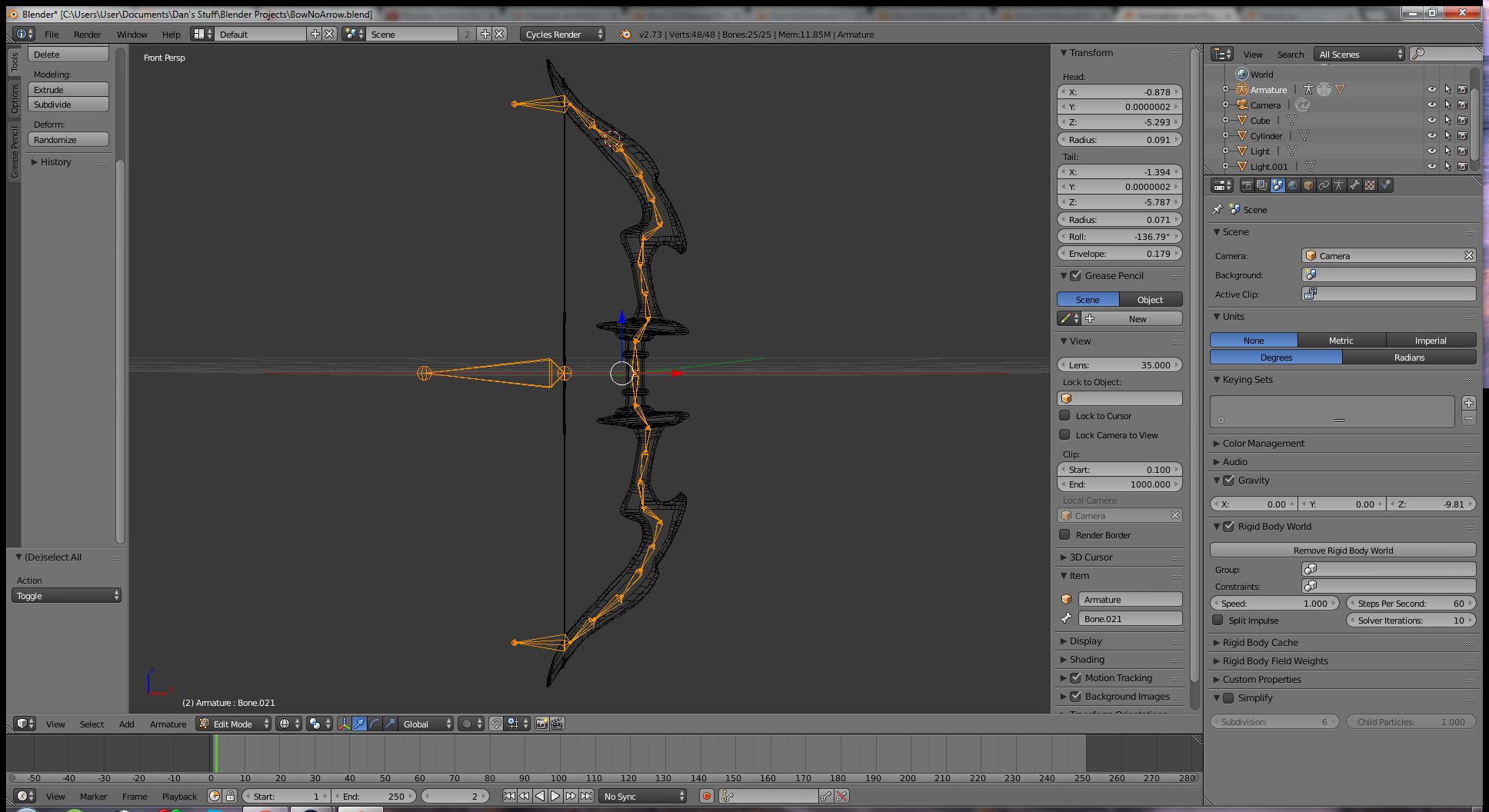Play the animation forward
The height and width of the screenshot is (812, 1489).
click(555, 796)
